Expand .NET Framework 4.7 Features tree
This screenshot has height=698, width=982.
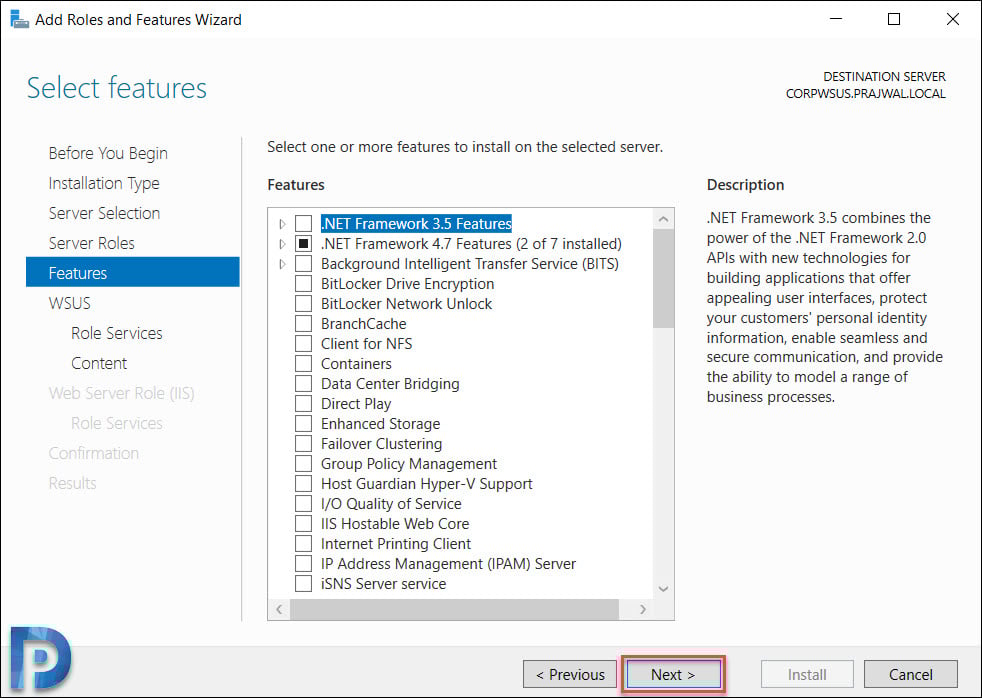click(282, 244)
